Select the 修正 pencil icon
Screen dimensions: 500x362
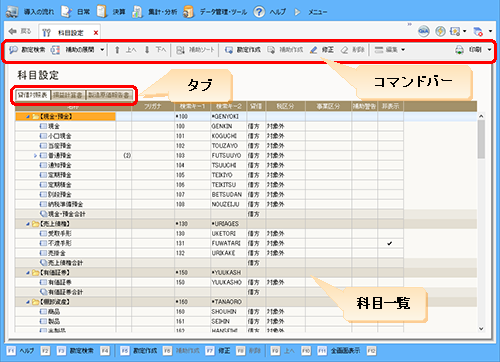313,50
